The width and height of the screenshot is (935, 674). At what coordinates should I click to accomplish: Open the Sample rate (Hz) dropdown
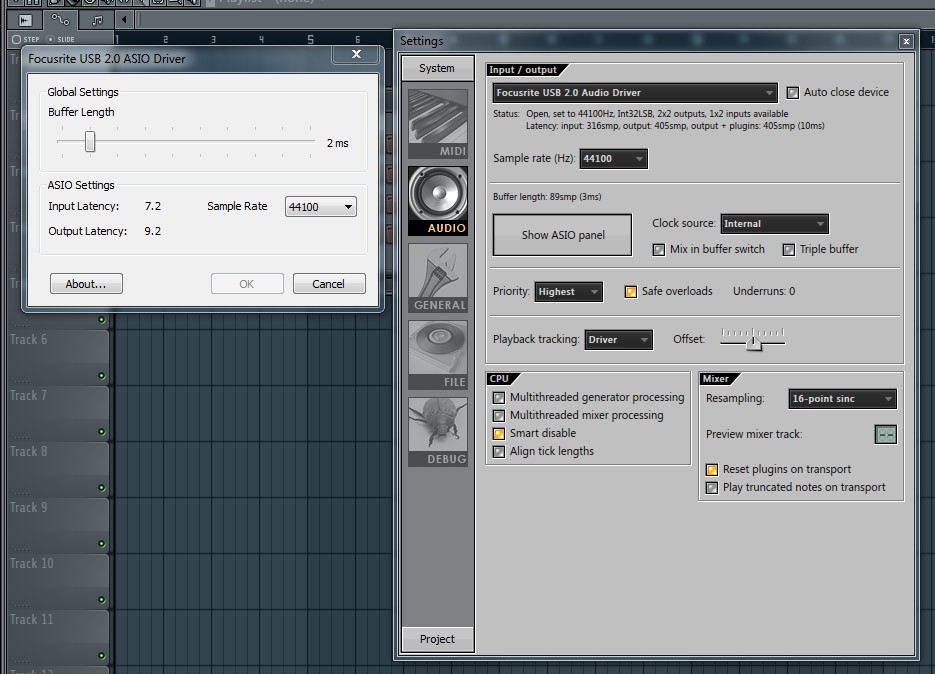[614, 159]
